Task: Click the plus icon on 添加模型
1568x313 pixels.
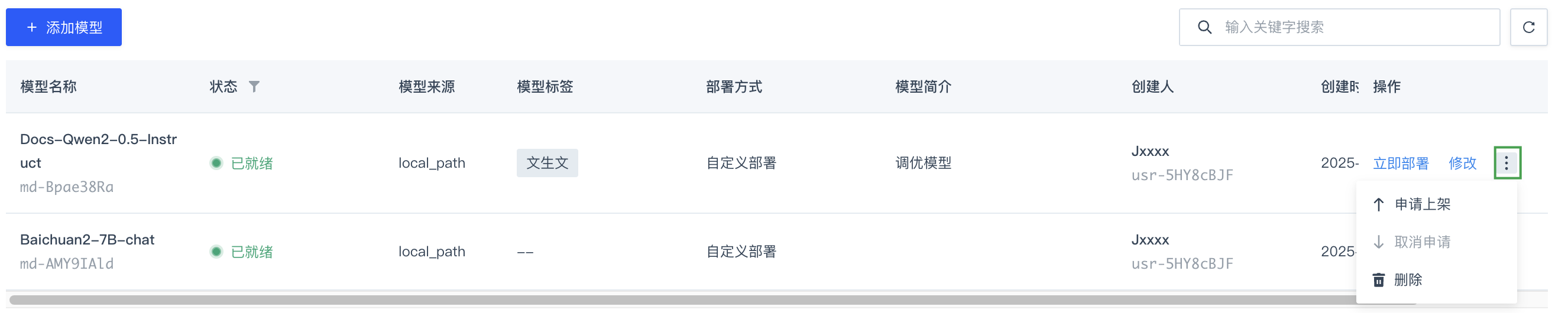Action: [x=33, y=27]
